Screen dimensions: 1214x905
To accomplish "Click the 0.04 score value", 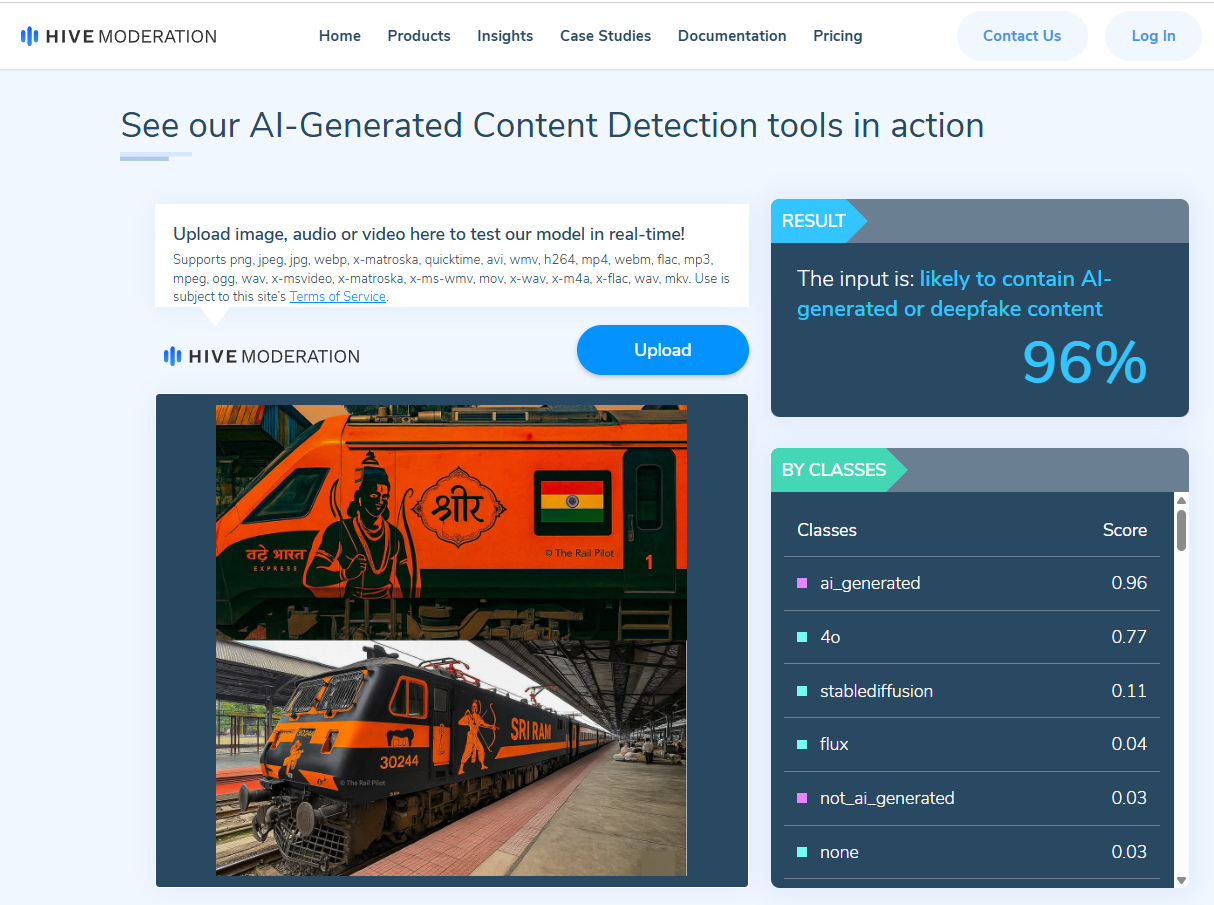I will pos(1129,744).
